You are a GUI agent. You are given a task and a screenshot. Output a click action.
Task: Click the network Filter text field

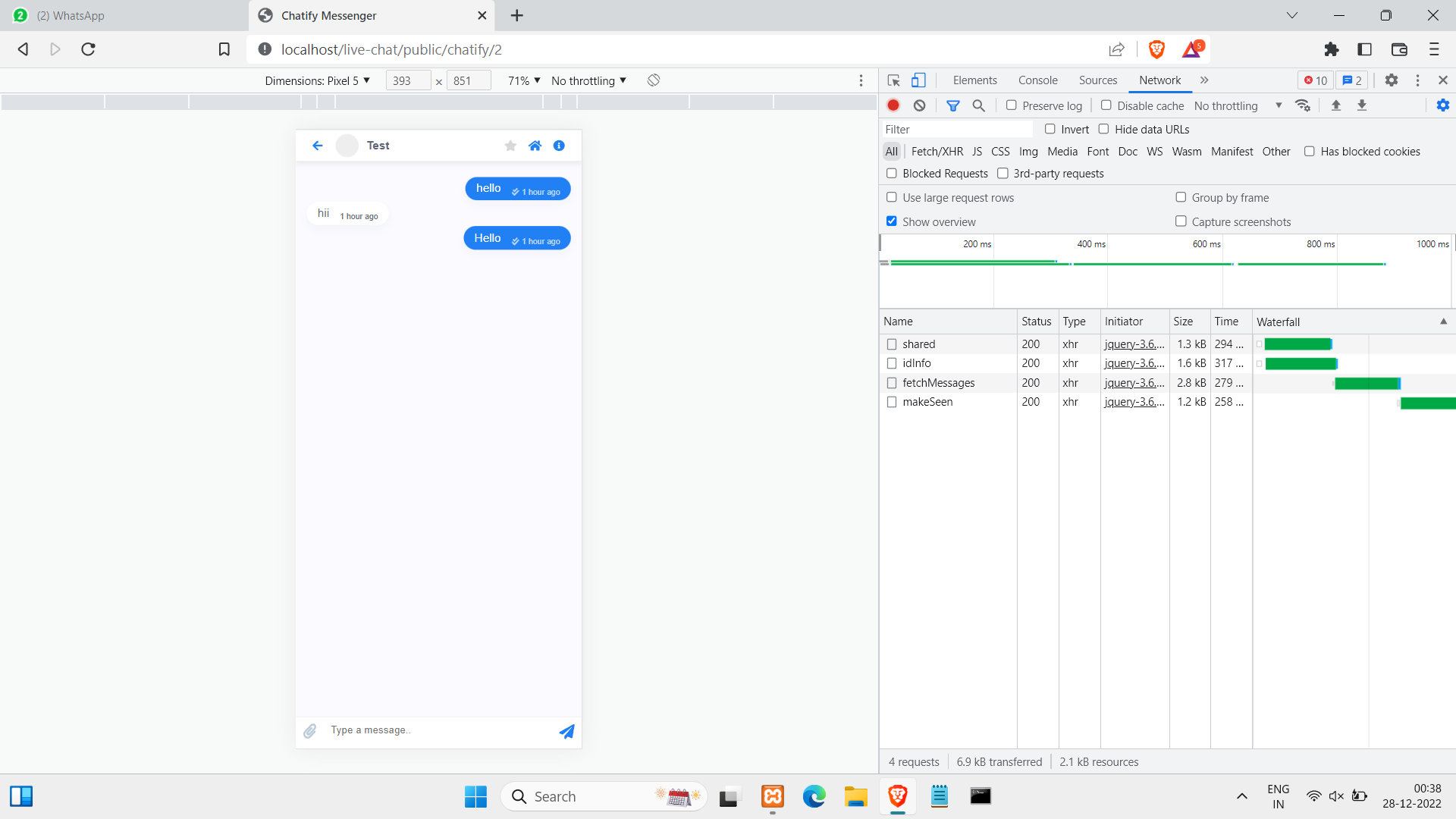[x=958, y=130]
